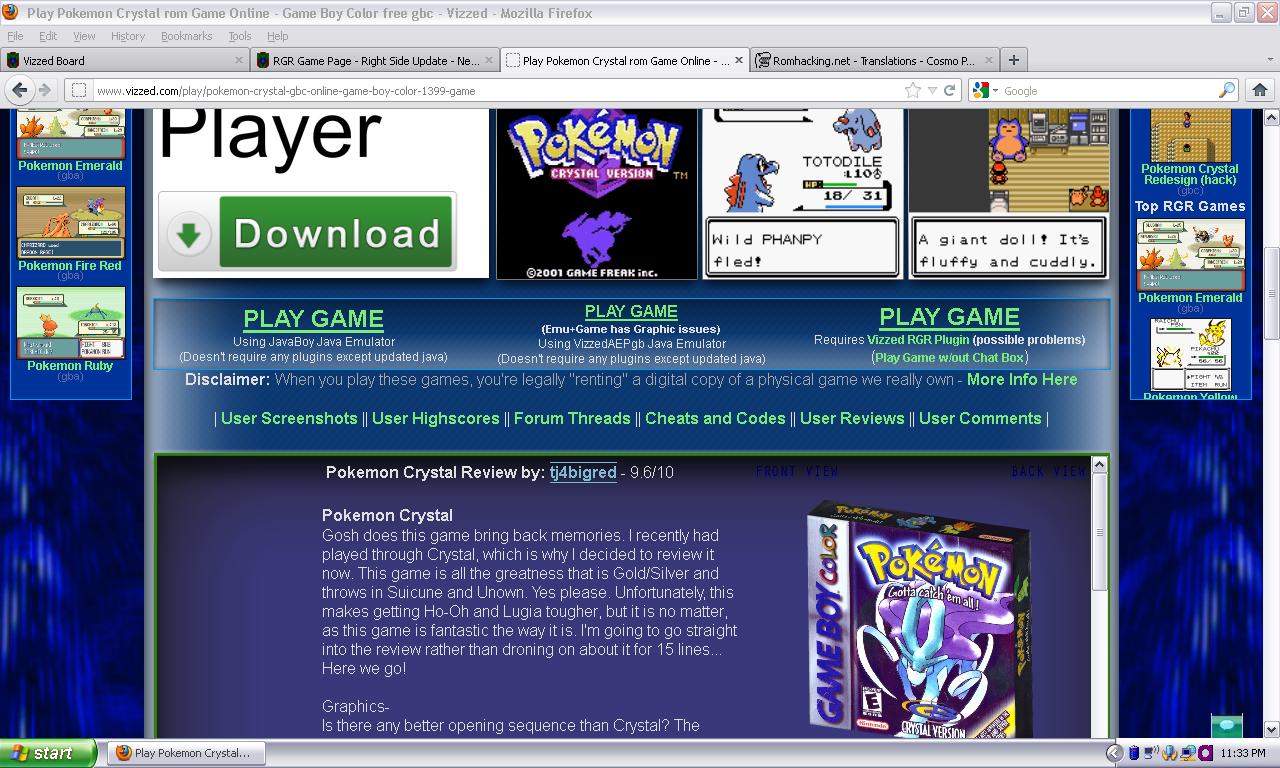
Task: Open Pokemon Emerald under Top RGR Games
Action: 1190,298
